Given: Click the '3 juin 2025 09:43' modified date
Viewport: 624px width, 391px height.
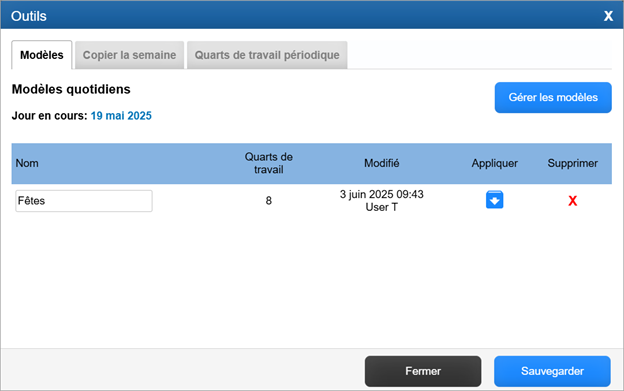Looking at the screenshot, I should pos(381,194).
